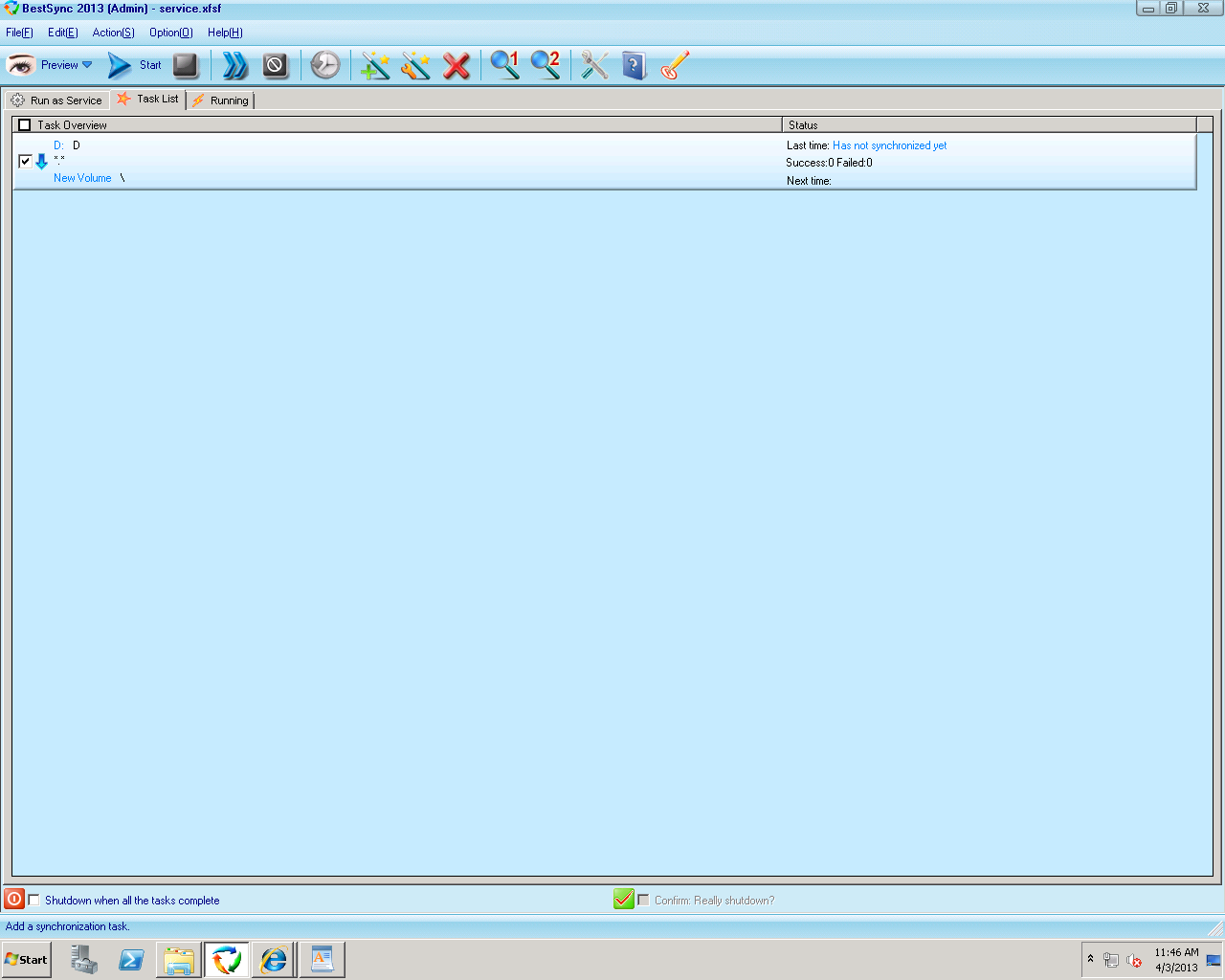Image resolution: width=1225 pixels, height=980 pixels.
Task: Open the Action menu
Action: [113, 33]
